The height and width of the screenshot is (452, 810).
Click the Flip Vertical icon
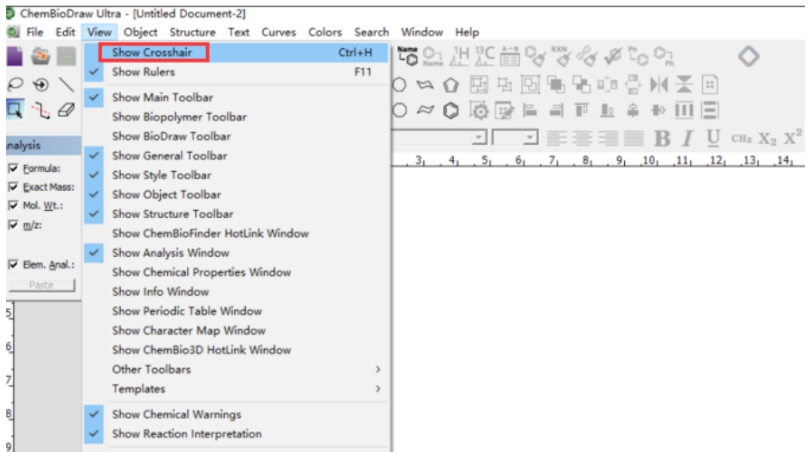tap(684, 84)
